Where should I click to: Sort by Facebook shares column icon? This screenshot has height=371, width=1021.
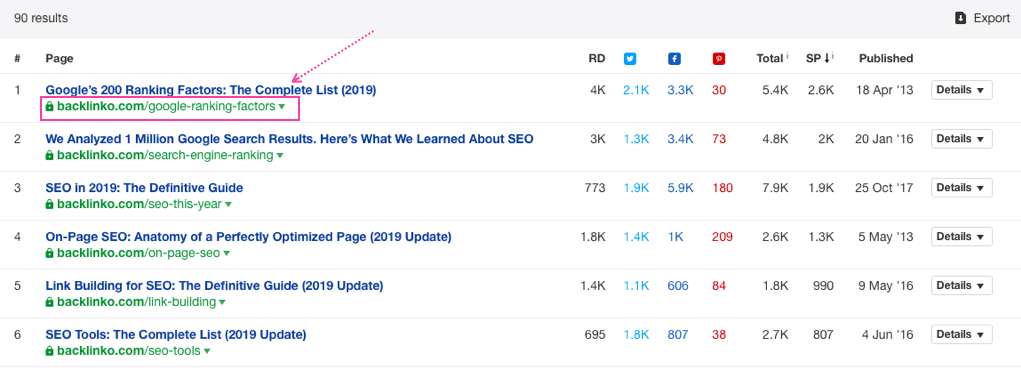pos(674,59)
